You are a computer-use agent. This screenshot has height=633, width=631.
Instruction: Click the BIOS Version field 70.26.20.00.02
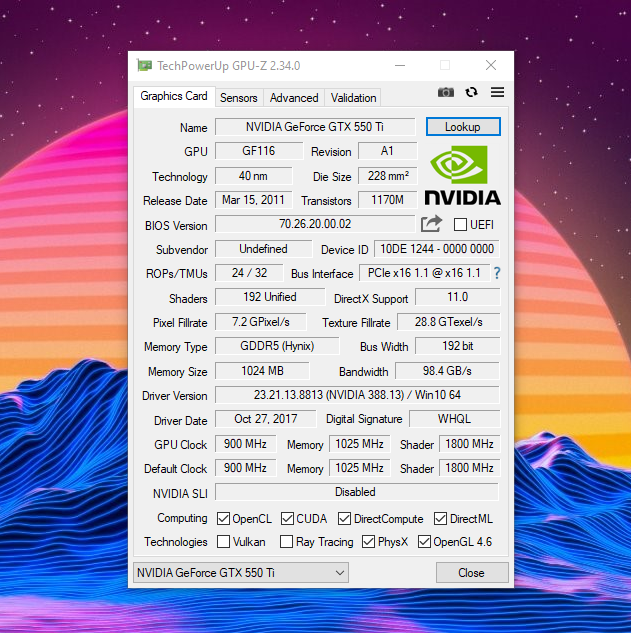[315, 224]
